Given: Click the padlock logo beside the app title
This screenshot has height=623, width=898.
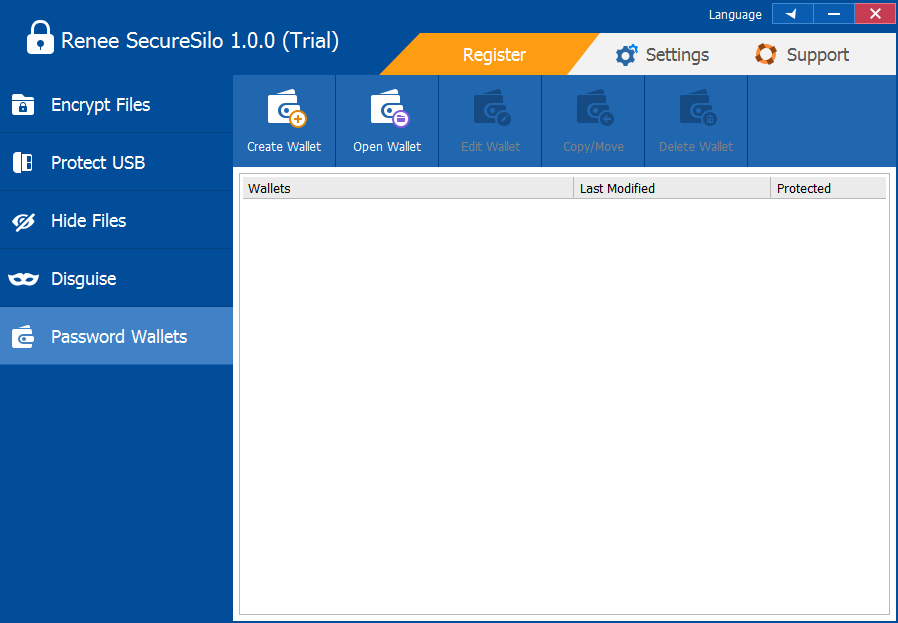Looking at the screenshot, I should click(x=40, y=39).
